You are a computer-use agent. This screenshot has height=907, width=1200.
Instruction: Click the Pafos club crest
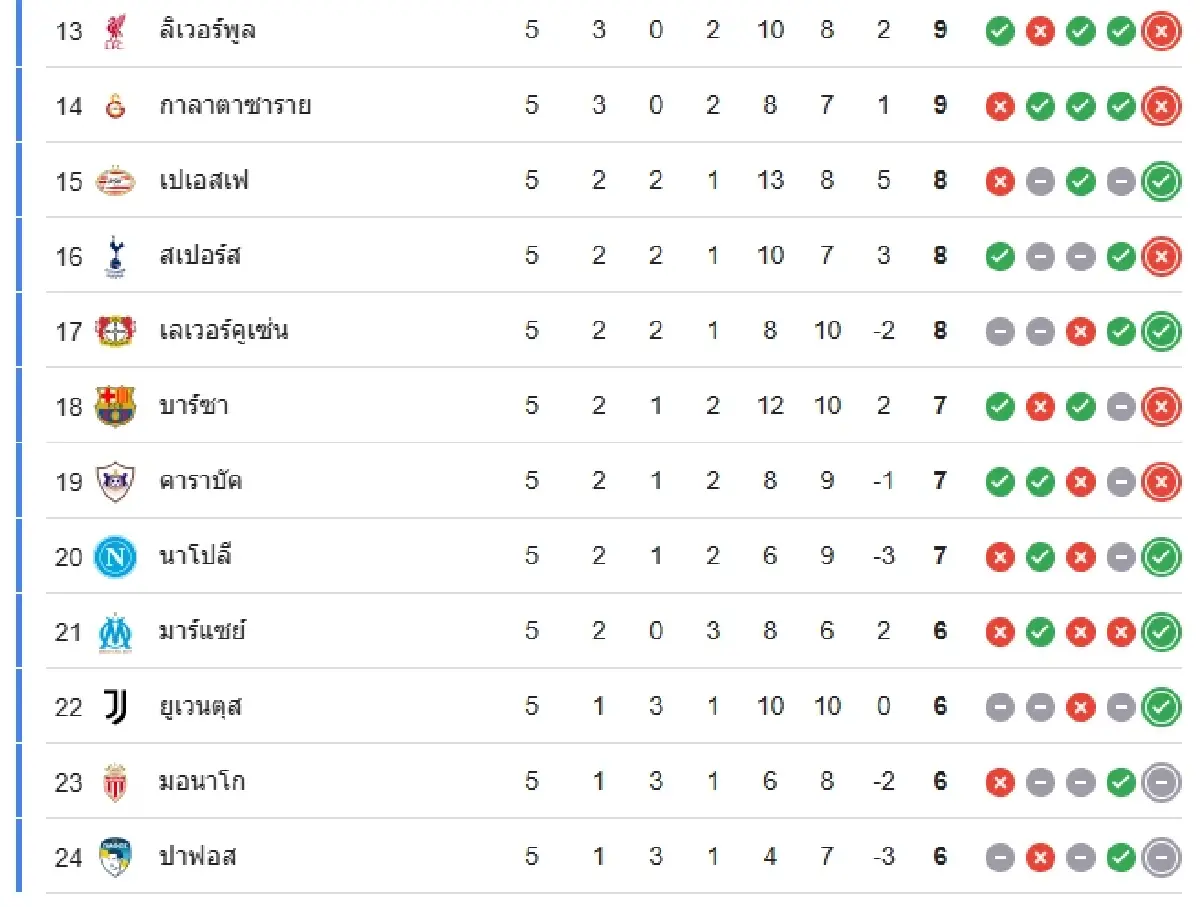click(x=115, y=857)
